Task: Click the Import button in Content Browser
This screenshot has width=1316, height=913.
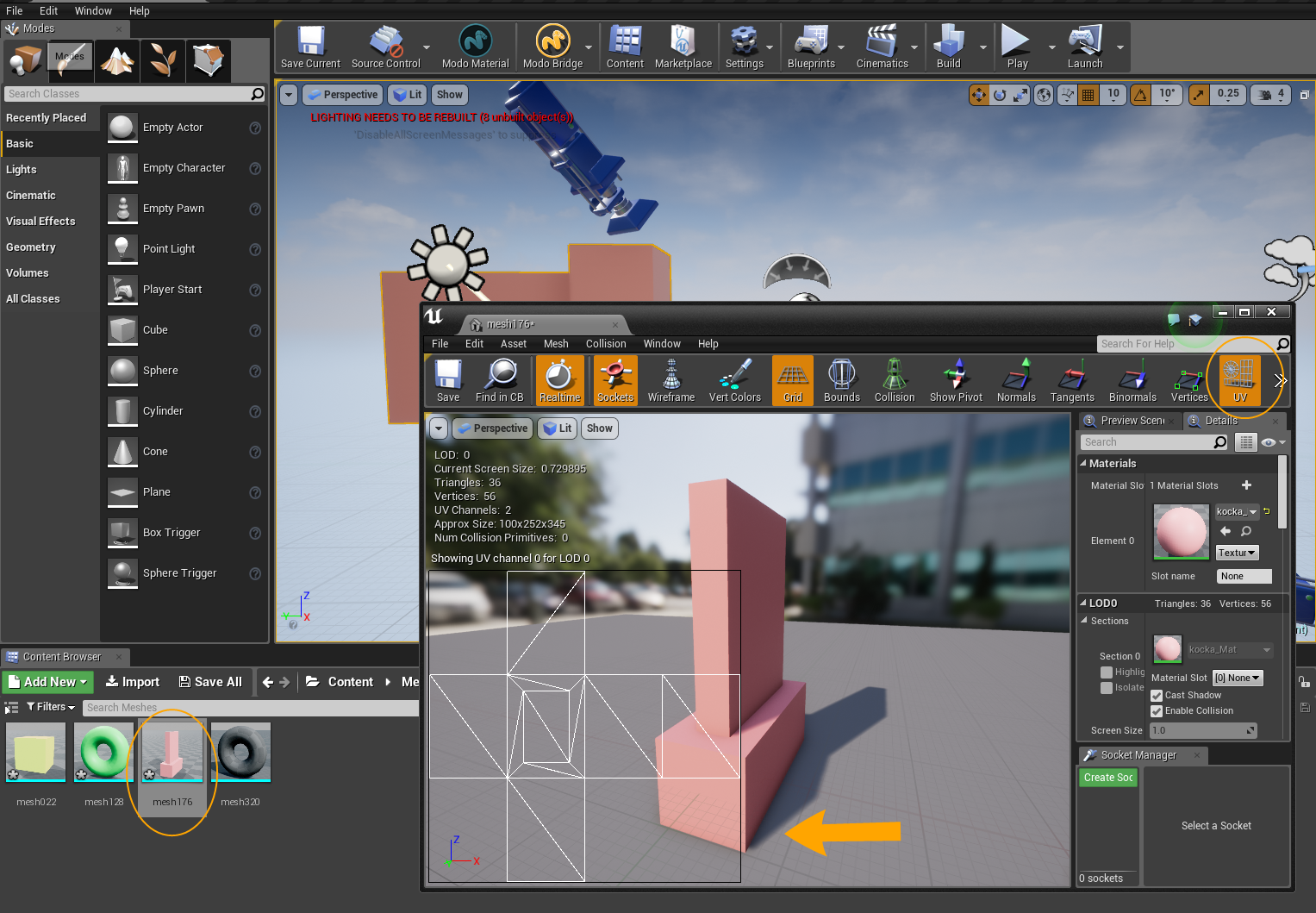Action: click(133, 682)
